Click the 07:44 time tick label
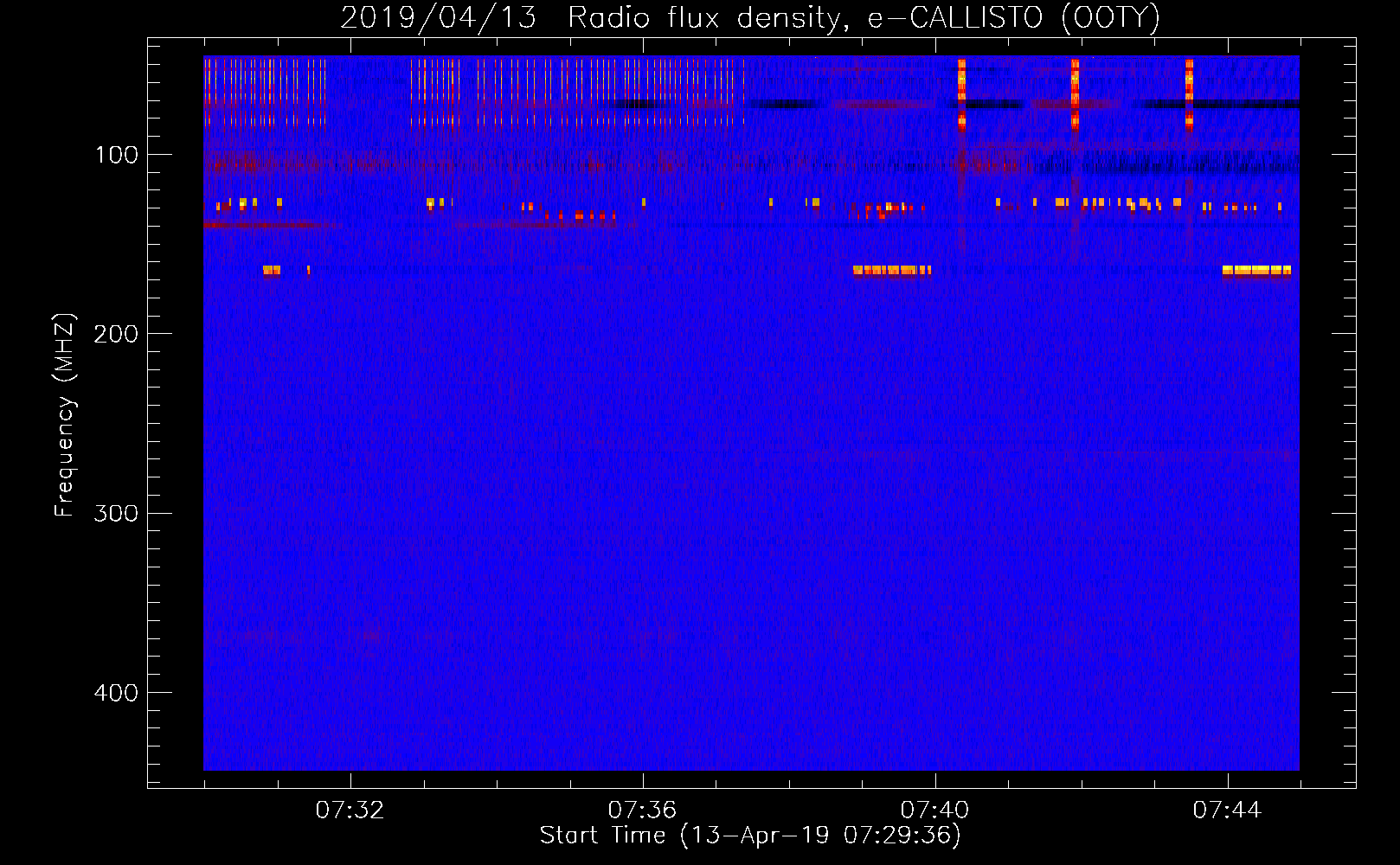This screenshot has height=865, width=1400. [x=1227, y=810]
